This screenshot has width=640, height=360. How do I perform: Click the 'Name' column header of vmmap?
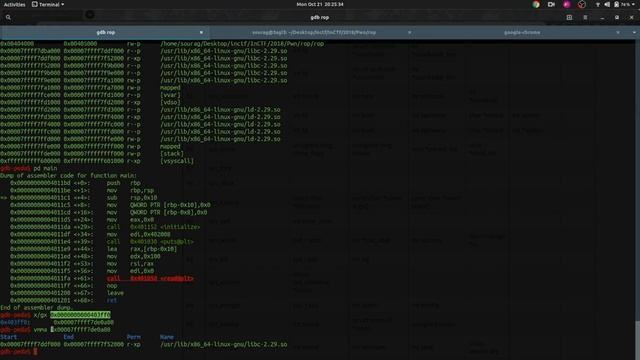pyautogui.click(x=167, y=337)
